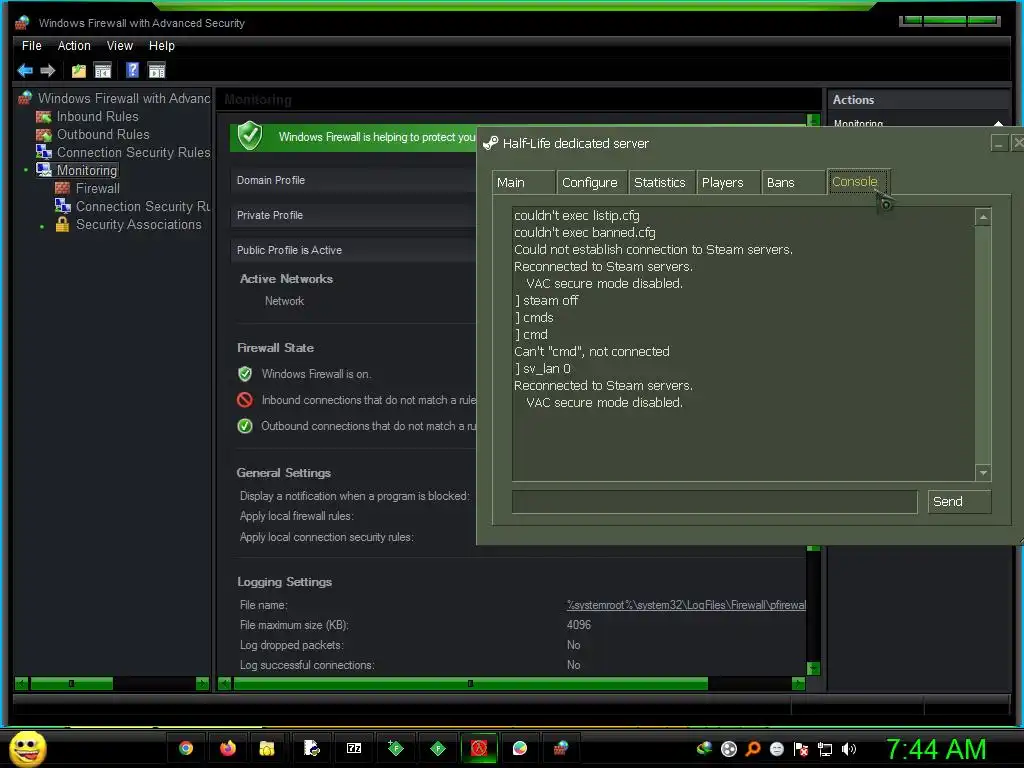Click the active red highlighted taskbar icon
1024x768 pixels.
pyautogui.click(x=479, y=748)
